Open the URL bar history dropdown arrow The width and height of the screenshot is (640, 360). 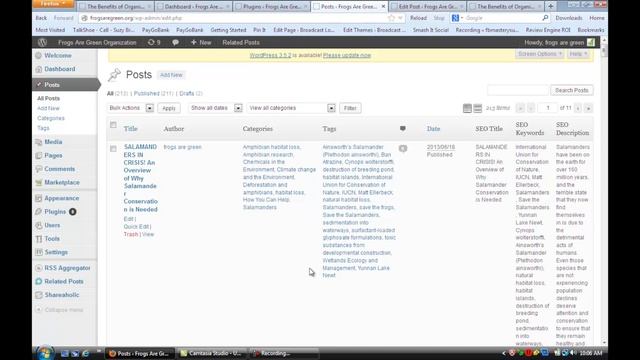coord(400,18)
